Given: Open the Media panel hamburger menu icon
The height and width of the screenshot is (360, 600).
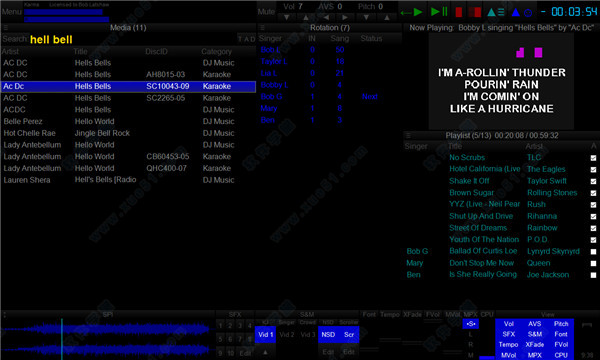Looking at the screenshot, I should coord(5,28).
